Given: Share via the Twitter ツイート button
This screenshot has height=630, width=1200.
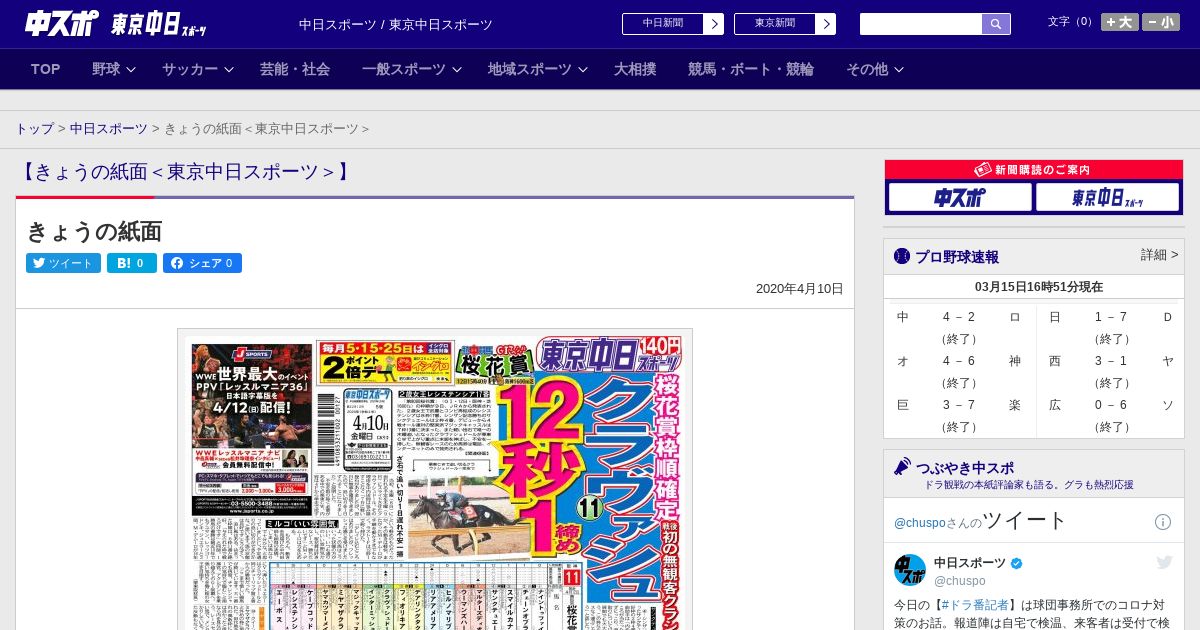Looking at the screenshot, I should point(63,263).
